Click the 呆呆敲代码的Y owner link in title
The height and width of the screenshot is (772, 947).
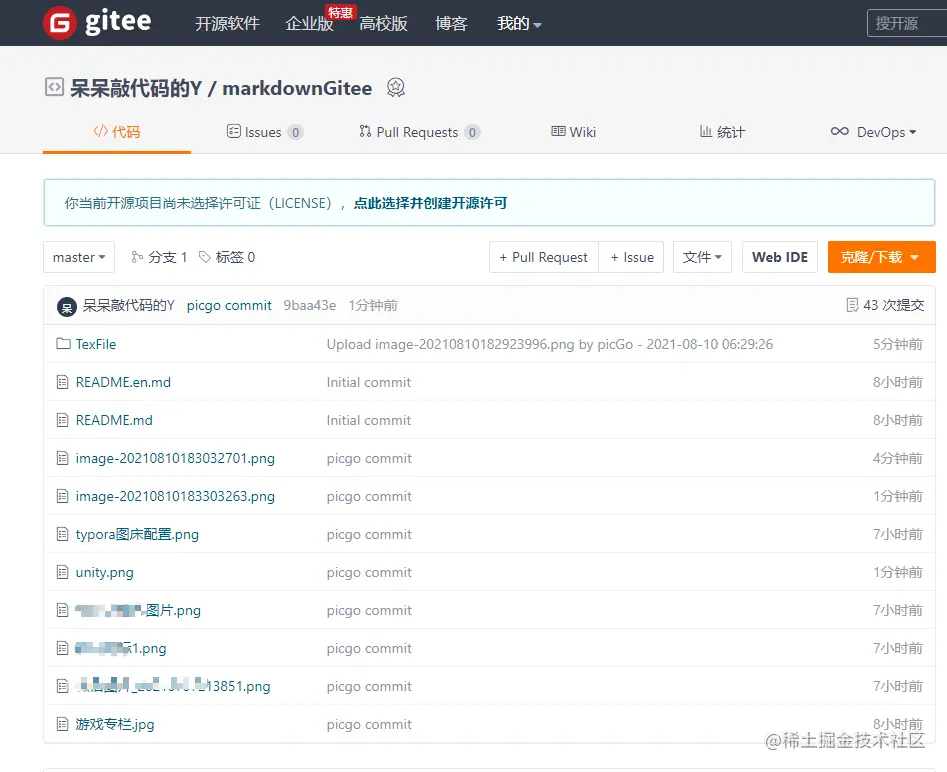pyautogui.click(x=136, y=88)
